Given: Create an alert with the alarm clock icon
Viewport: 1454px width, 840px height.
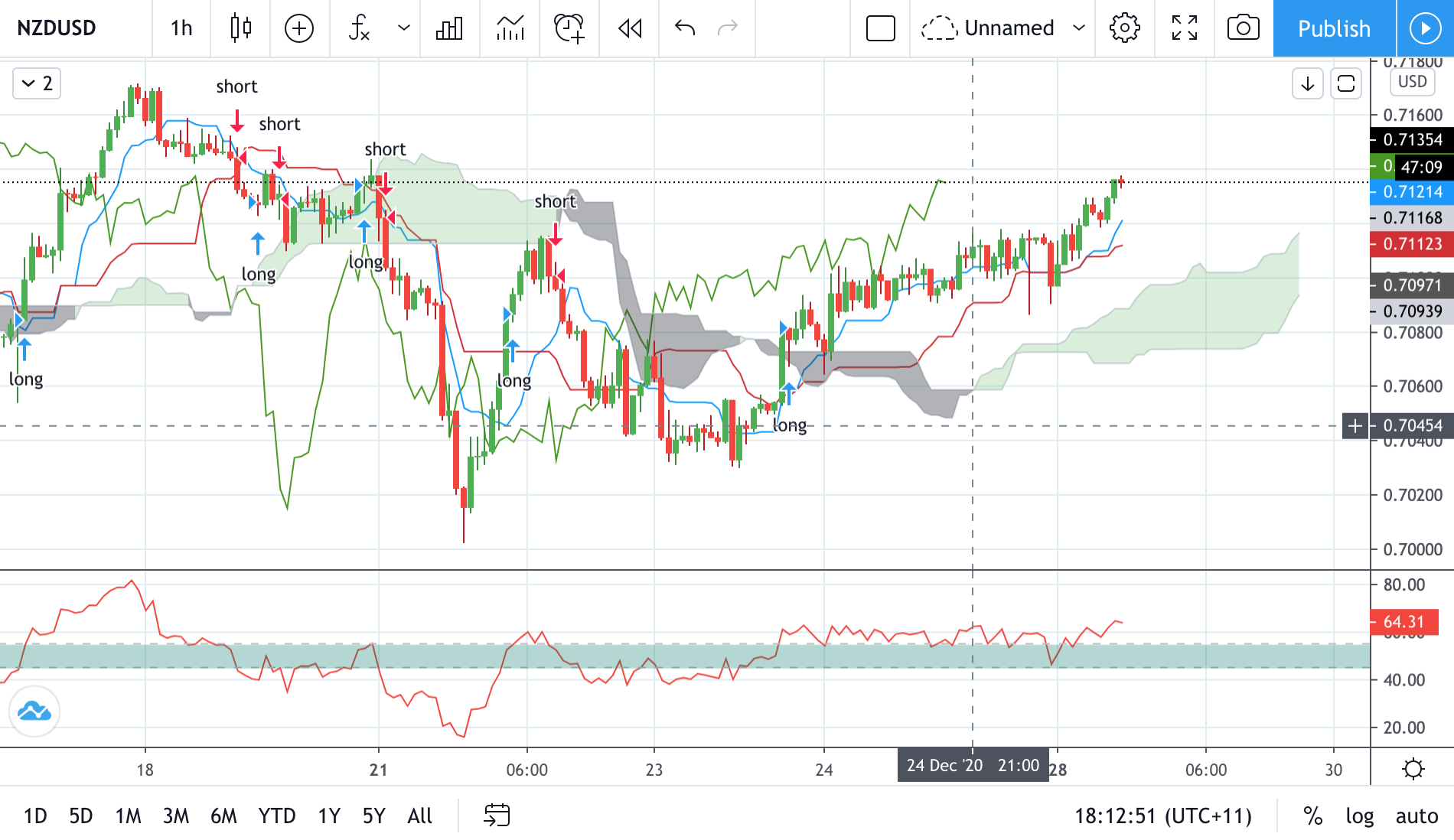Looking at the screenshot, I should coord(569,28).
